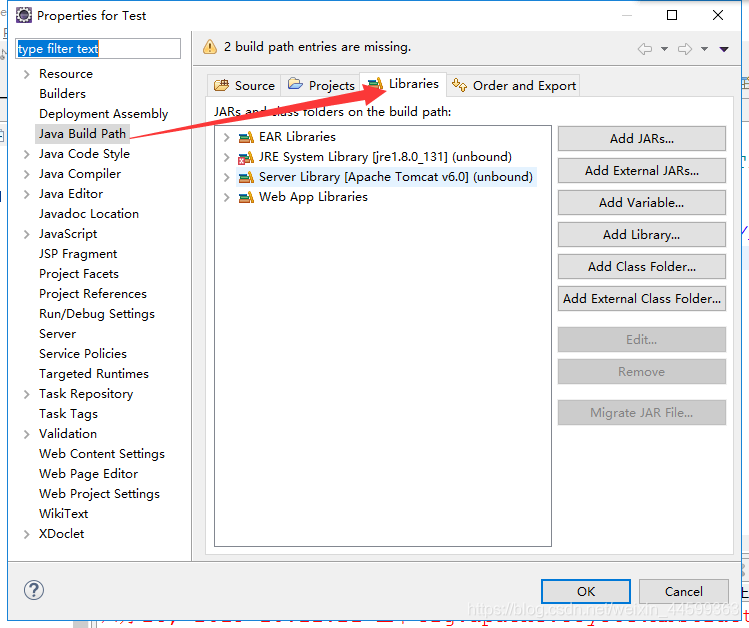Click the Source tab folder icon

pos(221,85)
